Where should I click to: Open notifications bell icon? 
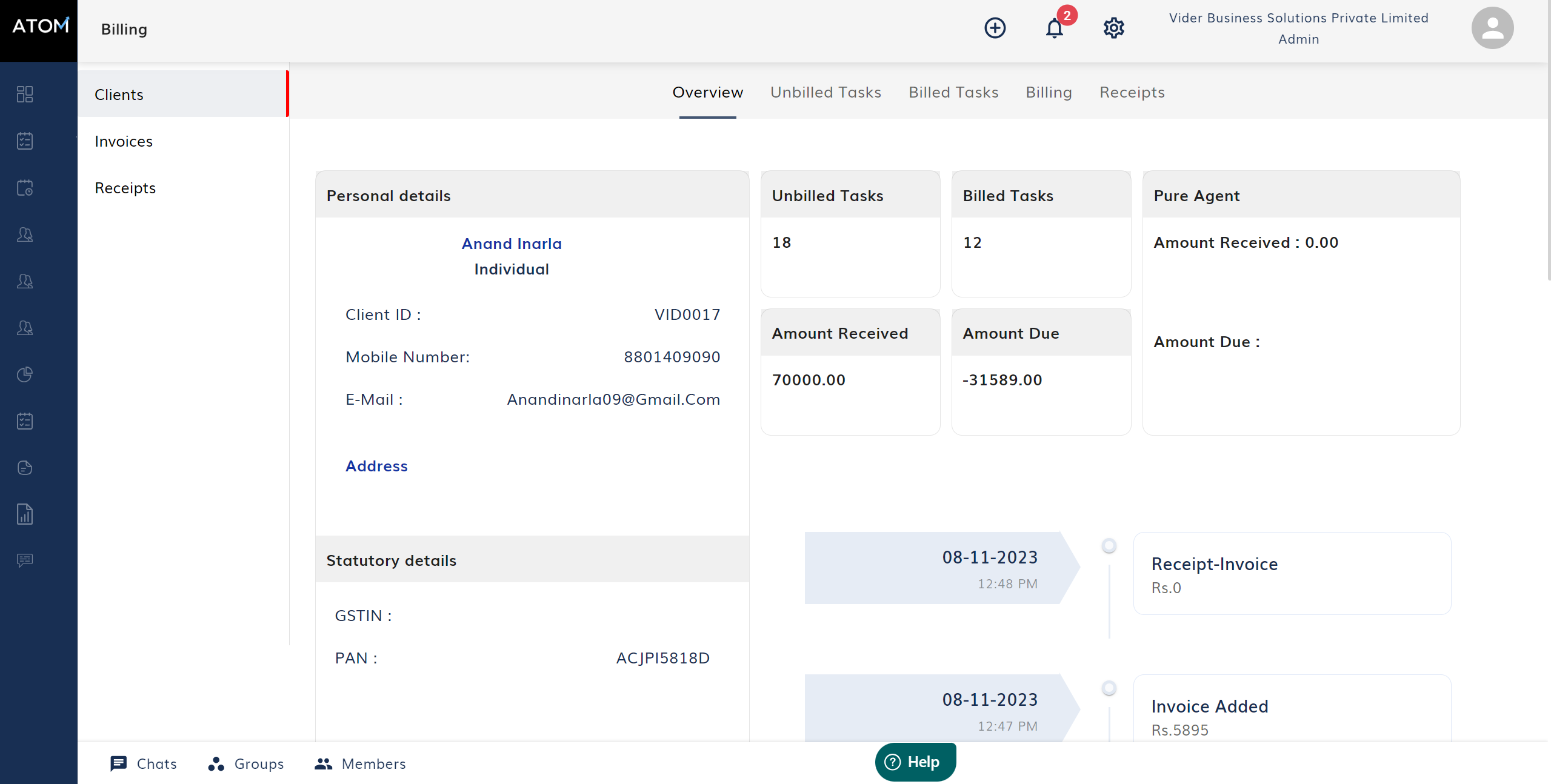click(x=1055, y=28)
